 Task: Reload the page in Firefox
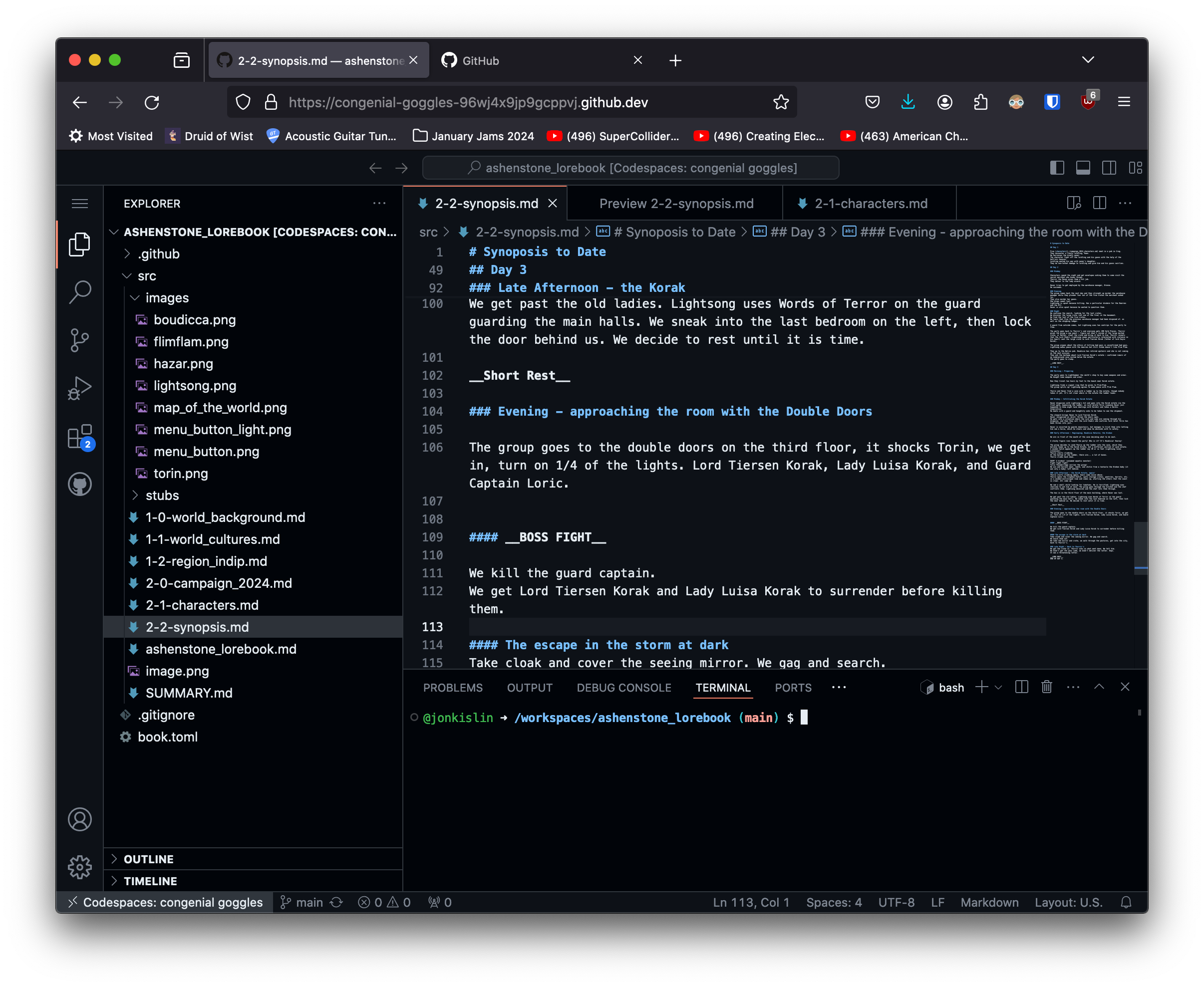pyautogui.click(x=152, y=102)
